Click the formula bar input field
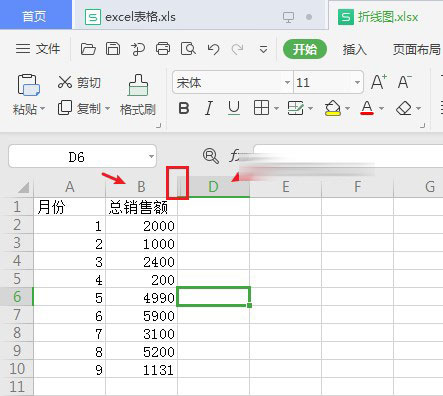The height and width of the screenshot is (396, 443). [348, 156]
